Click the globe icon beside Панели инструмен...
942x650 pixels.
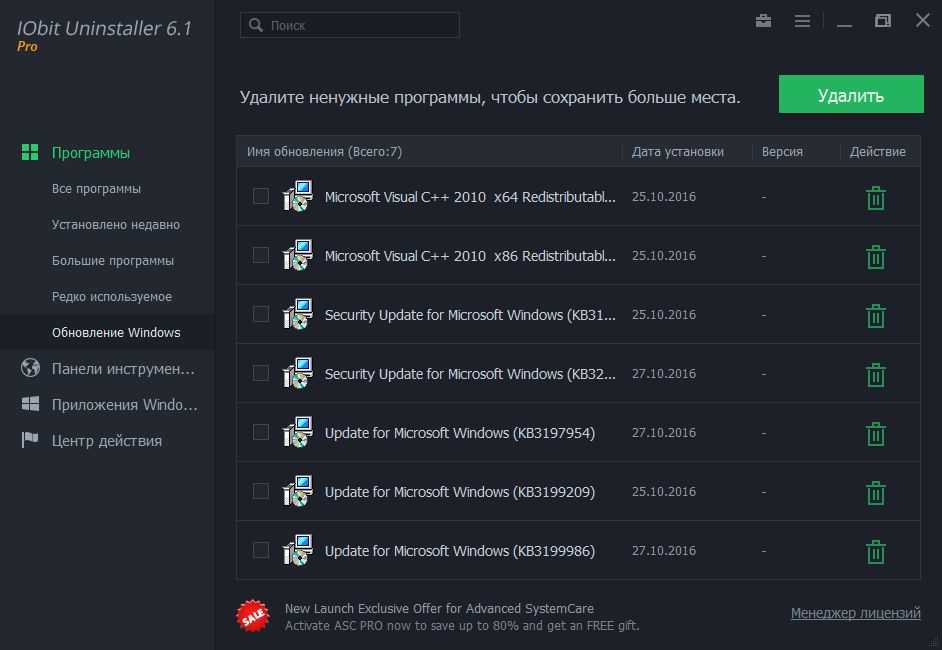[30, 368]
